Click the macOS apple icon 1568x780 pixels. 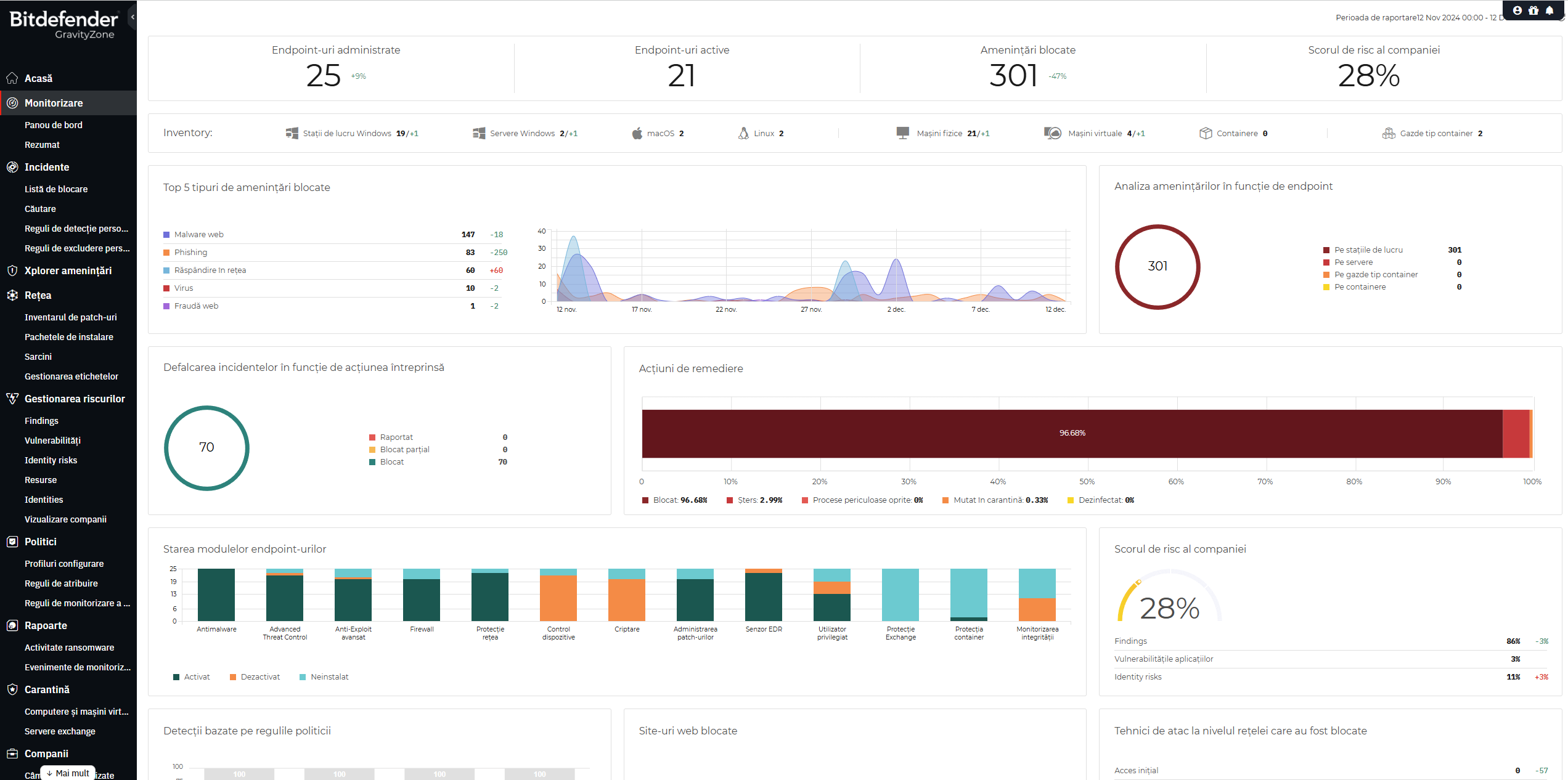(637, 133)
